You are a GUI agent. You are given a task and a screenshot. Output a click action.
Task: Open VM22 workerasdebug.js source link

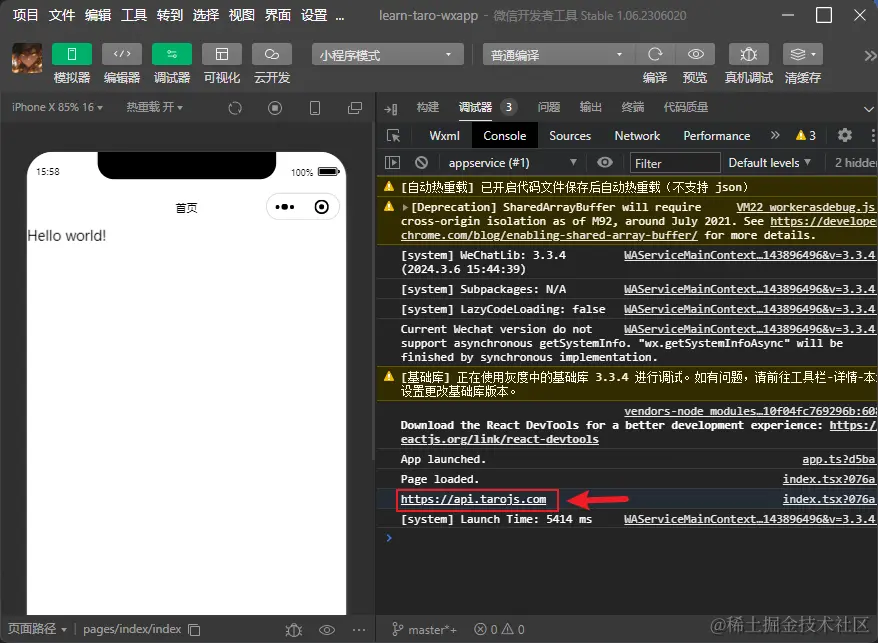(805, 207)
